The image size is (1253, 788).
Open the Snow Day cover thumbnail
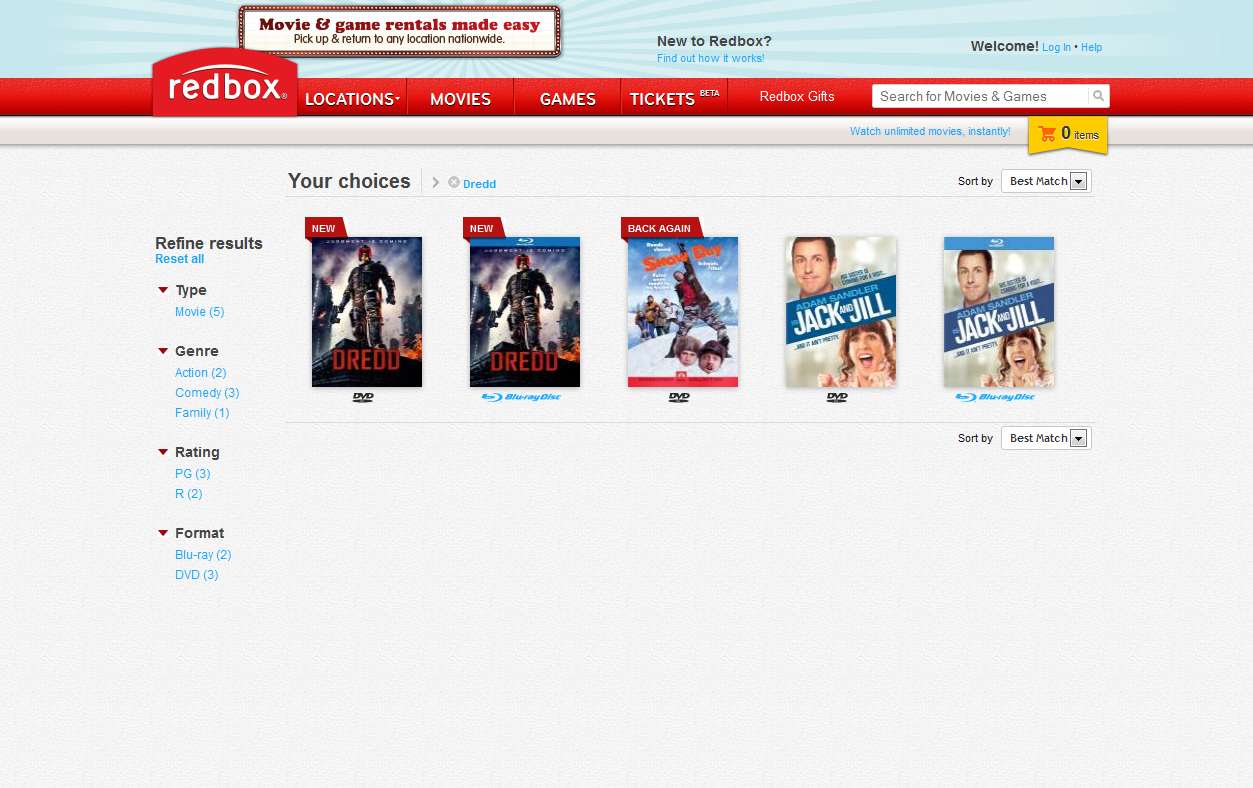point(683,312)
